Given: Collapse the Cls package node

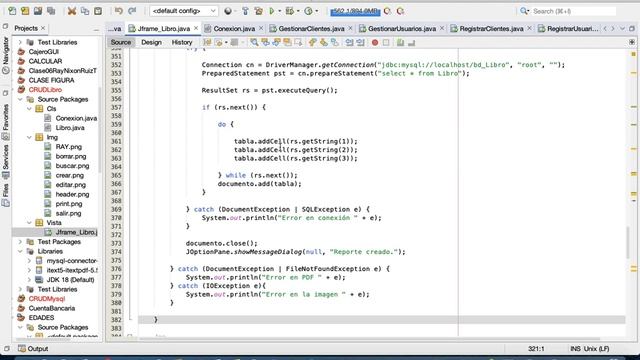Looking at the screenshot, I should click(29, 109).
